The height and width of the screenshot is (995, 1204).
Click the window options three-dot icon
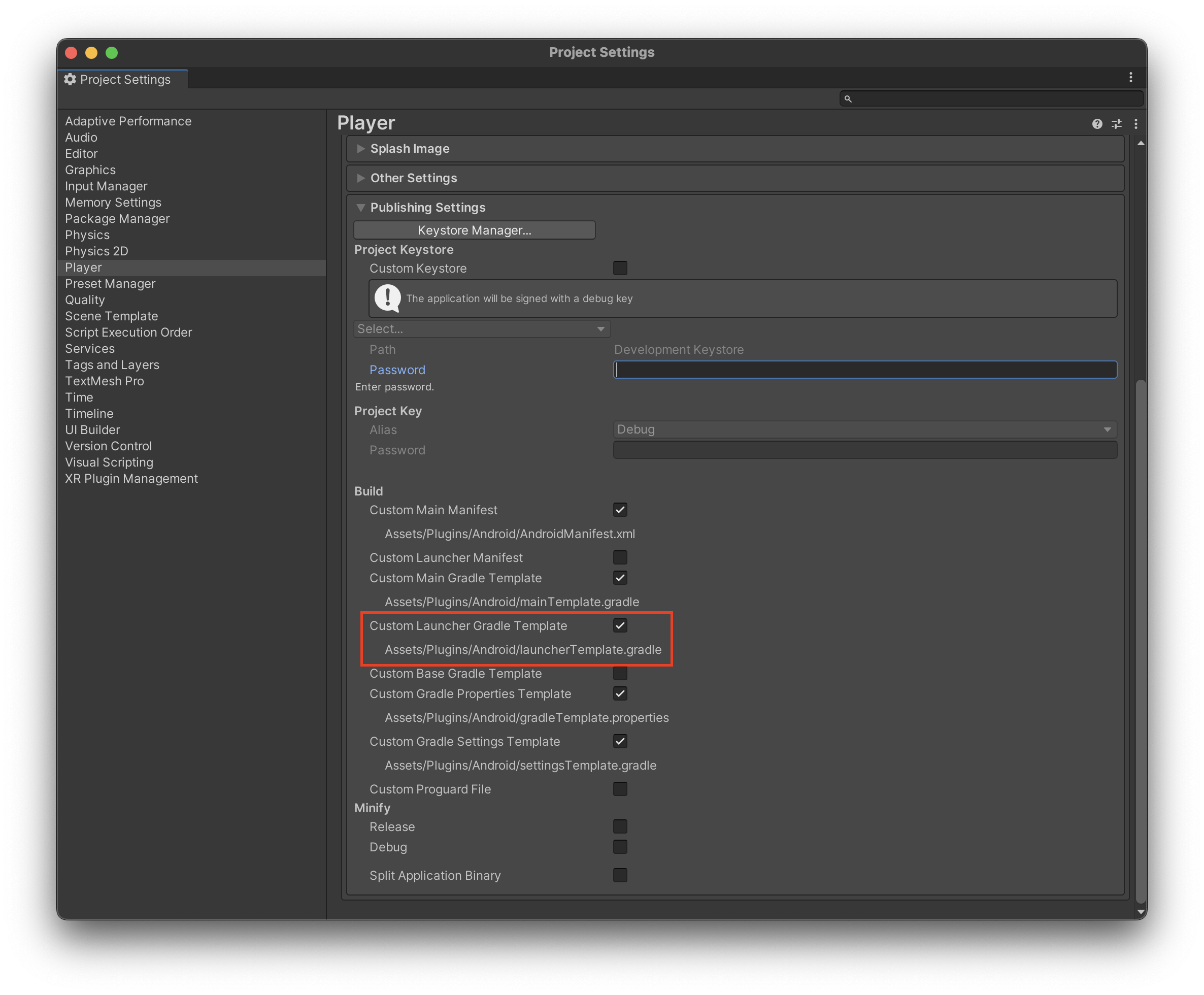click(1130, 77)
